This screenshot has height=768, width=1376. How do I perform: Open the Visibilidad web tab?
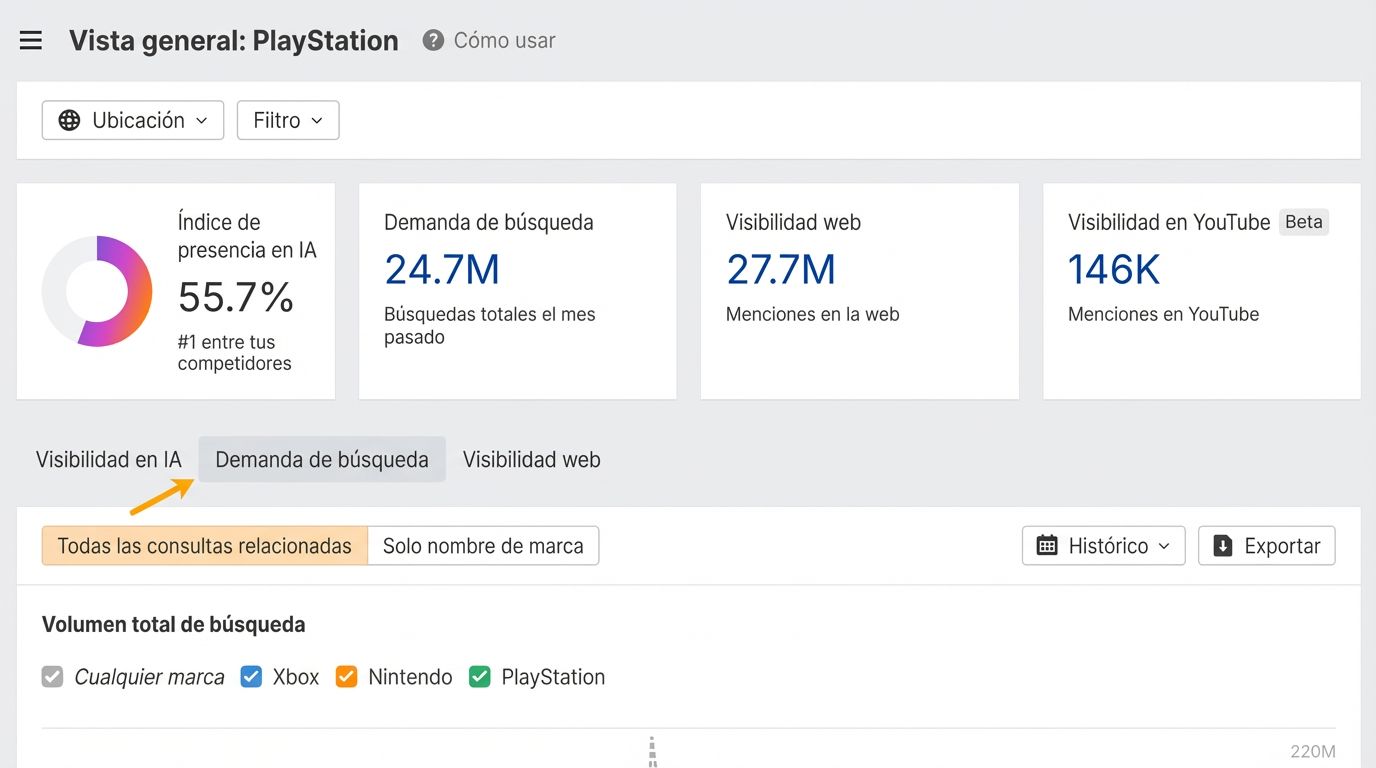[x=531, y=460]
